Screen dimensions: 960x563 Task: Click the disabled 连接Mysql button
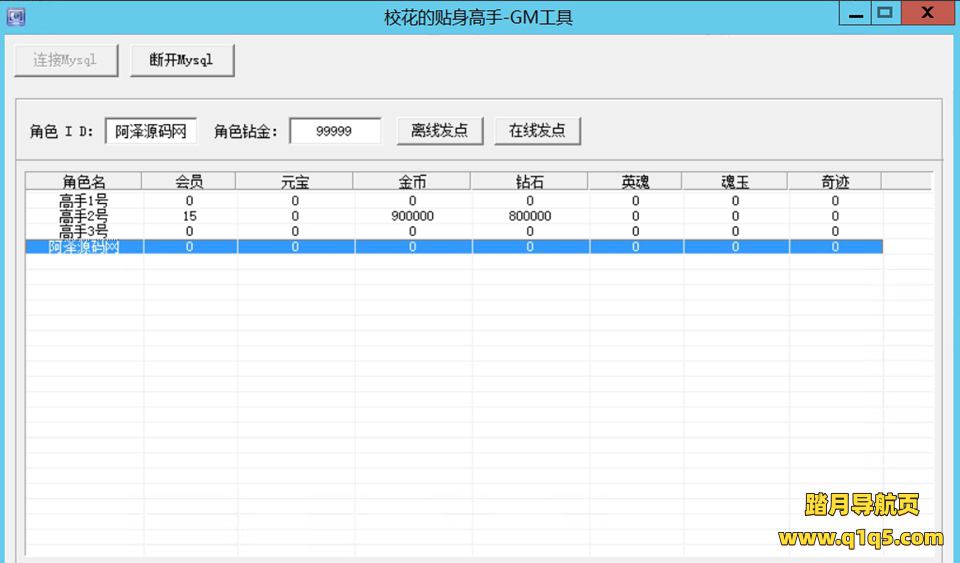pyautogui.click(x=65, y=60)
